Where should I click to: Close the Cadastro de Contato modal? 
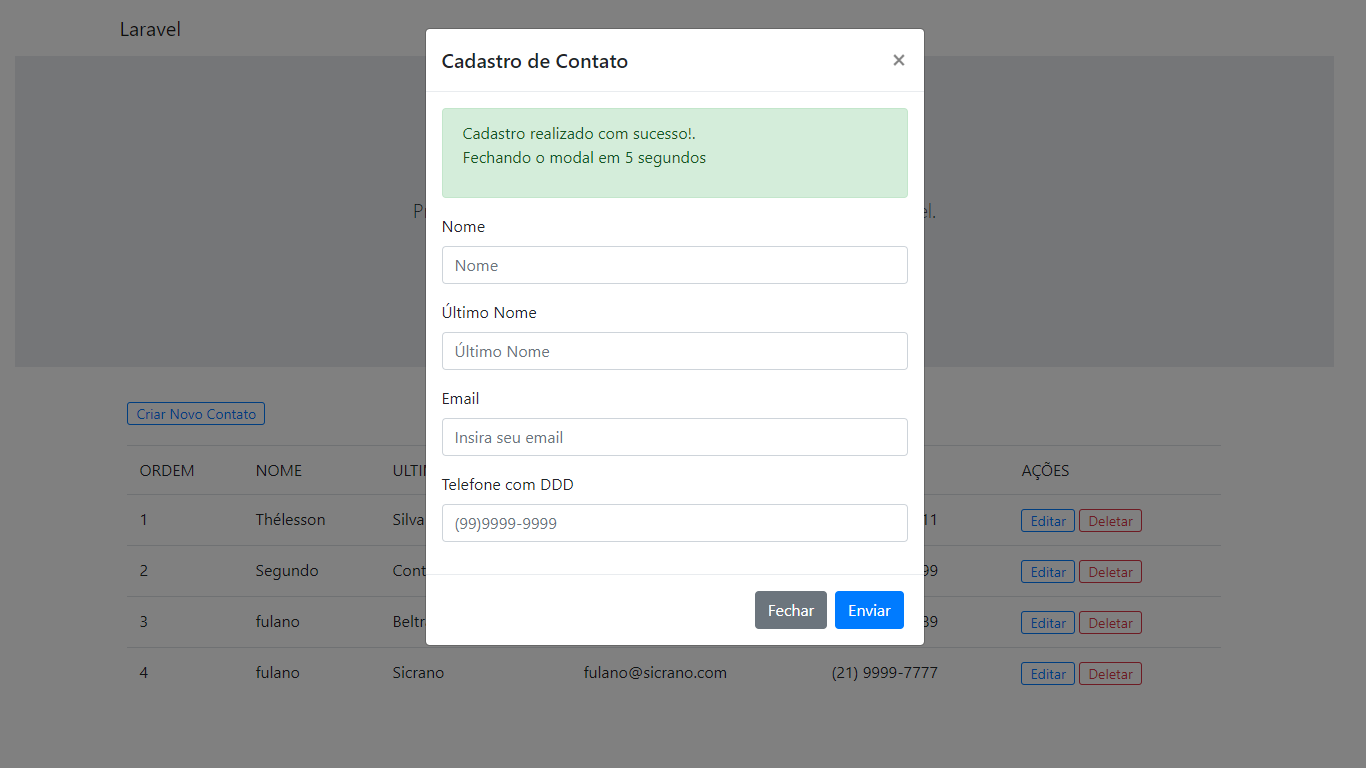point(899,60)
